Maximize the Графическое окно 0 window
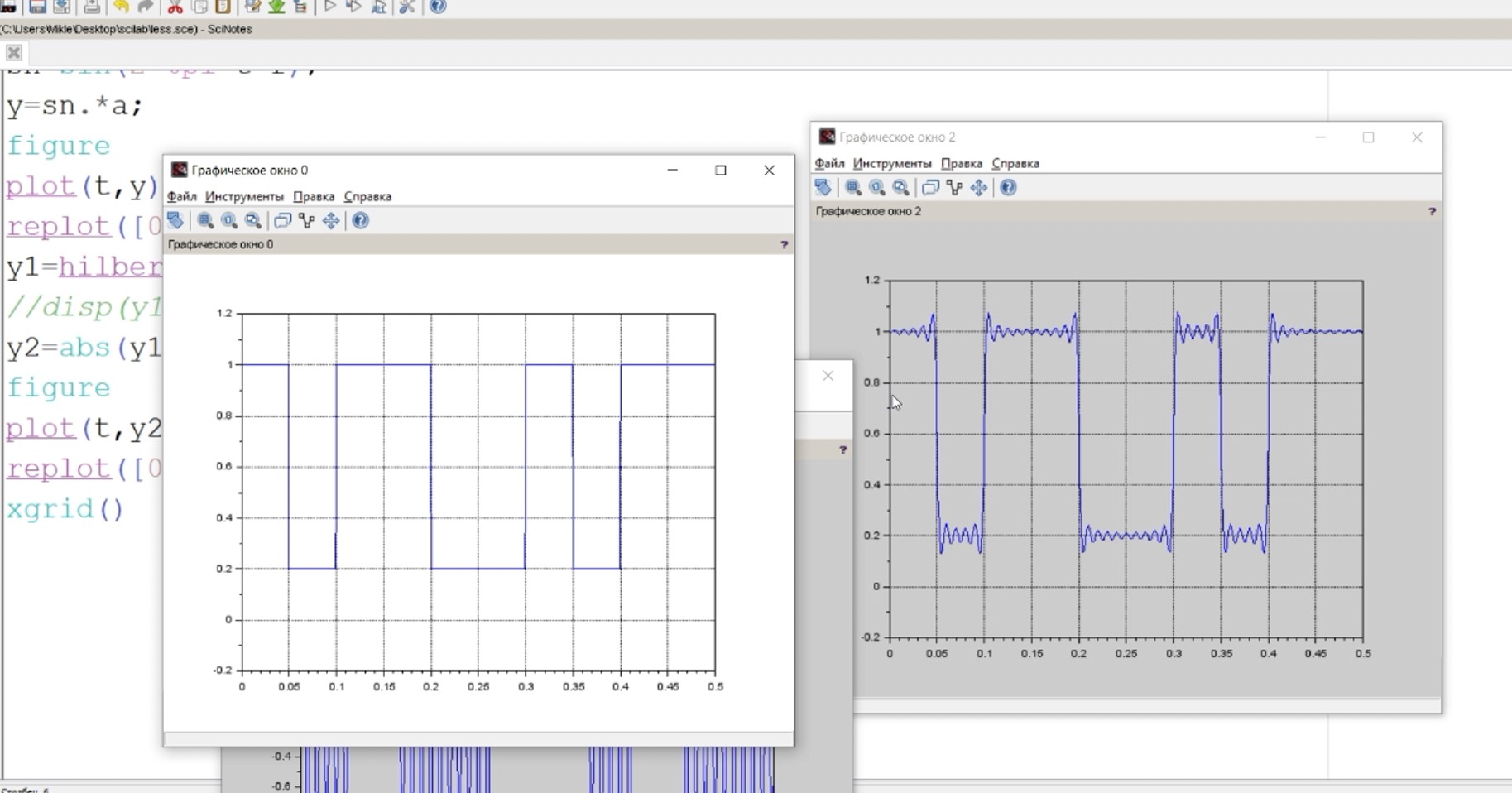 [721, 170]
